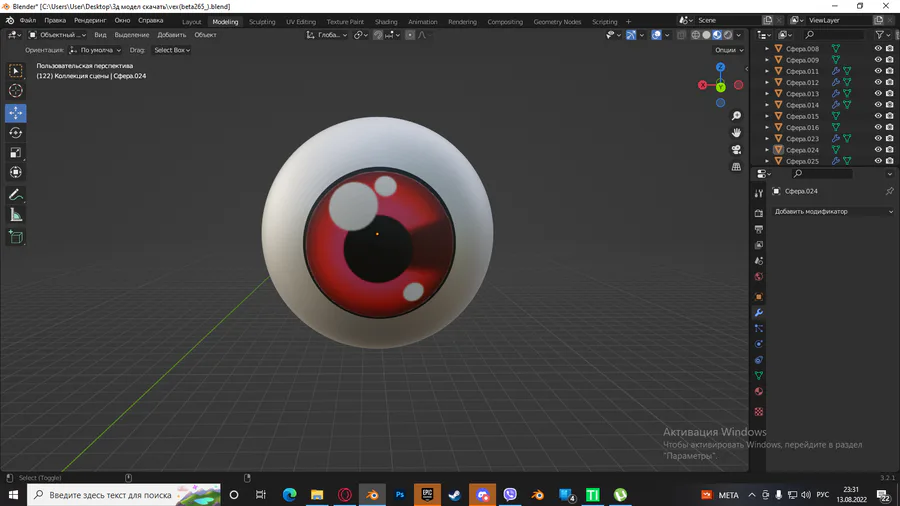Viewport: 900px width, 506px height.
Task: Select the Select Box tool in toolbar
Action: (15, 71)
